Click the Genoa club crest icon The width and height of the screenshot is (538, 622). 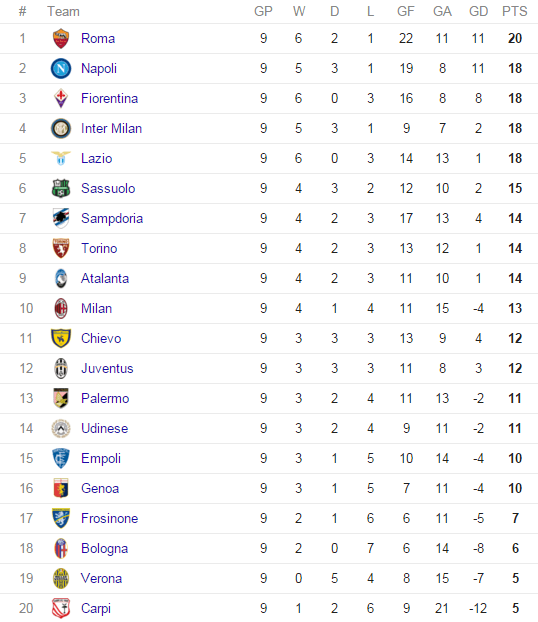pyautogui.click(x=61, y=488)
